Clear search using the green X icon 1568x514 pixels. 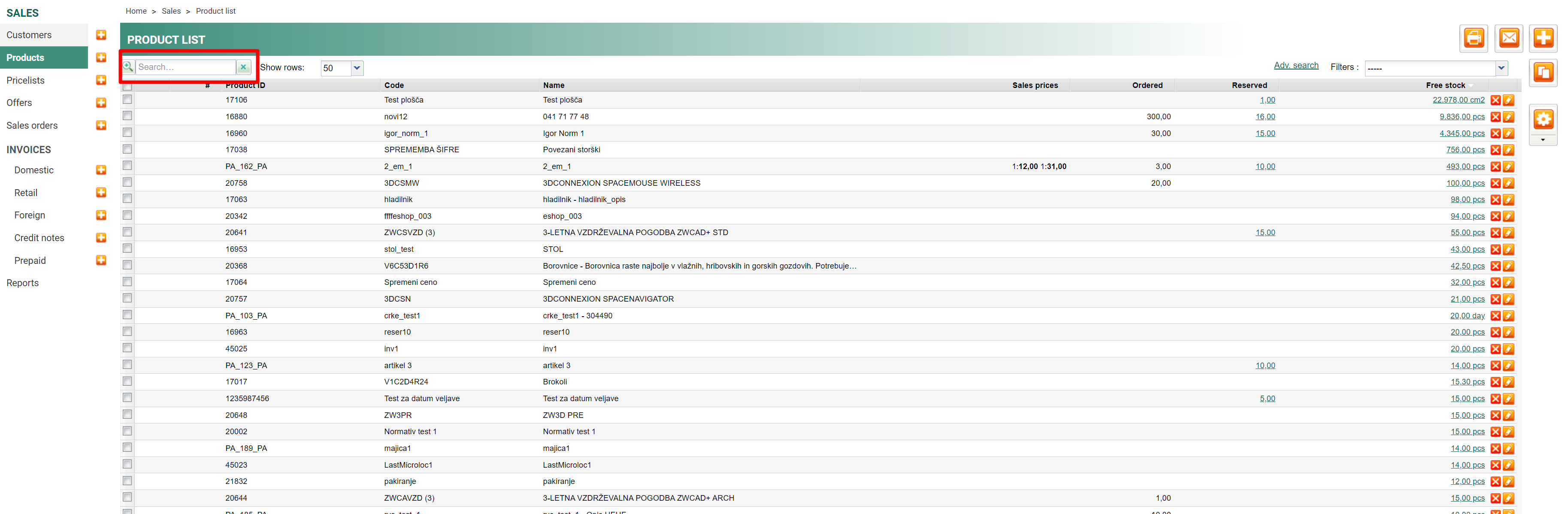pyautogui.click(x=243, y=67)
